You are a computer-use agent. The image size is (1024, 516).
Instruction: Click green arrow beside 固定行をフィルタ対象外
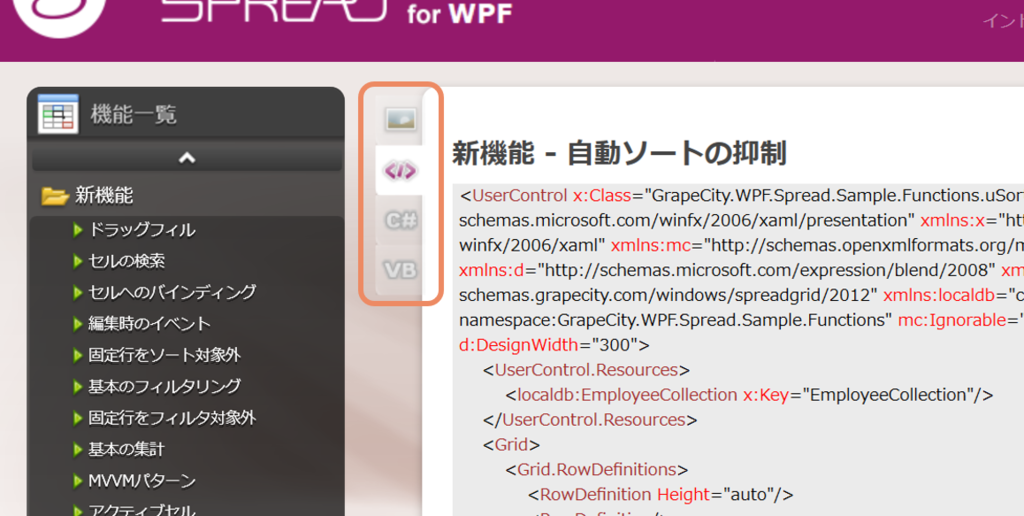pos(78,418)
